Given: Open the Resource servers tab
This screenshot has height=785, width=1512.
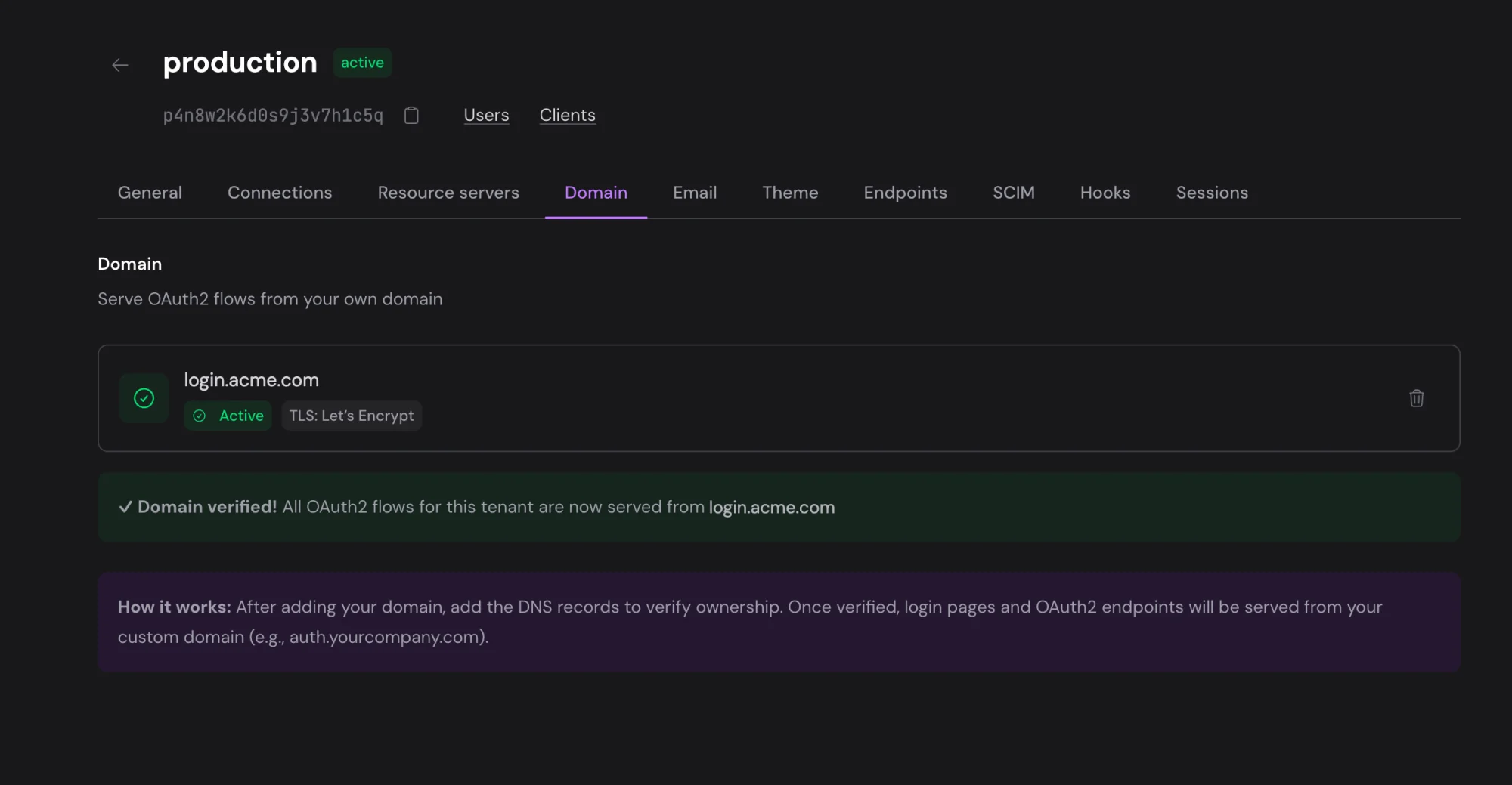Looking at the screenshot, I should pyautogui.click(x=448, y=193).
